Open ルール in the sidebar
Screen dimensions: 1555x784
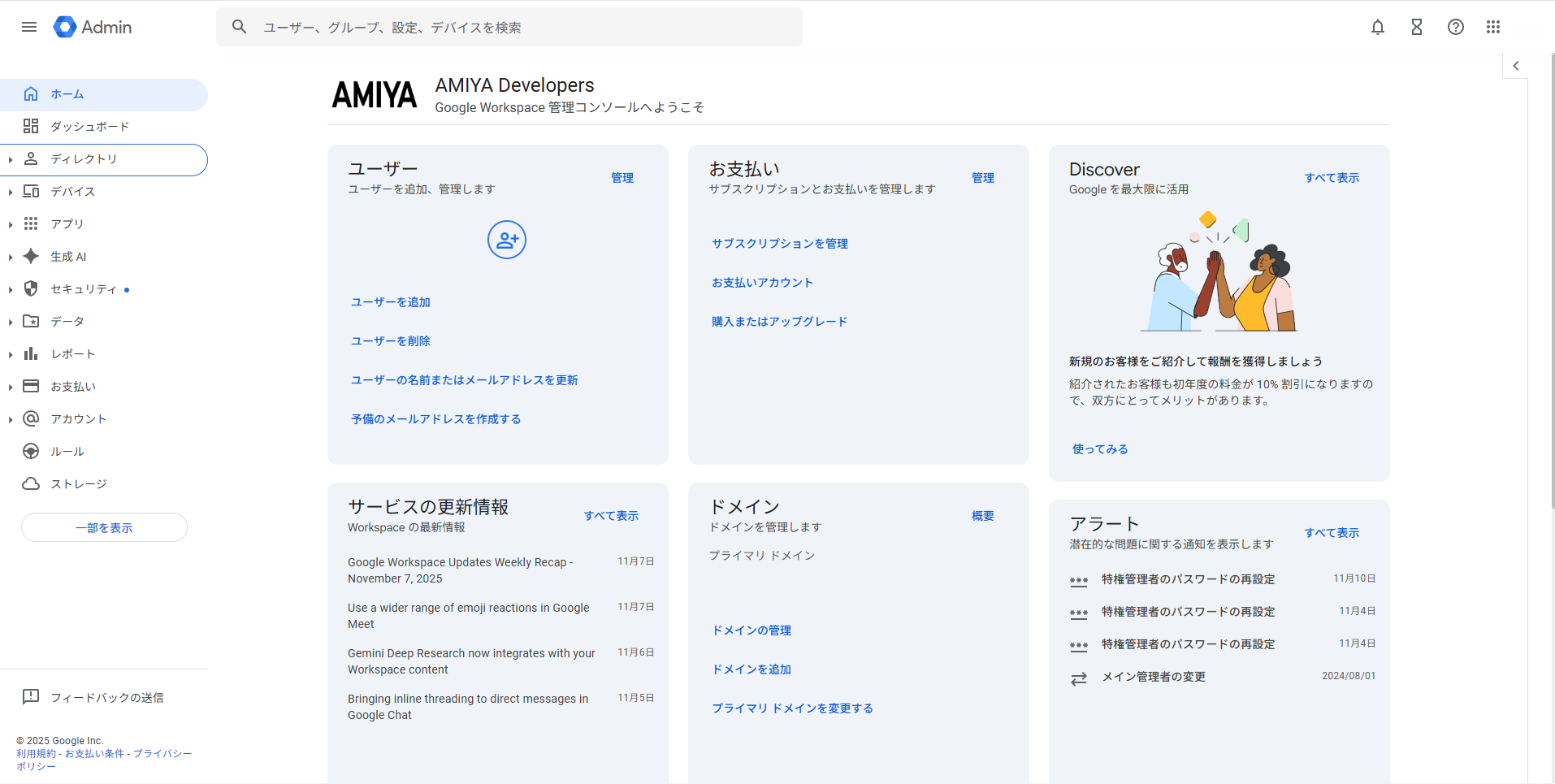tap(104, 451)
